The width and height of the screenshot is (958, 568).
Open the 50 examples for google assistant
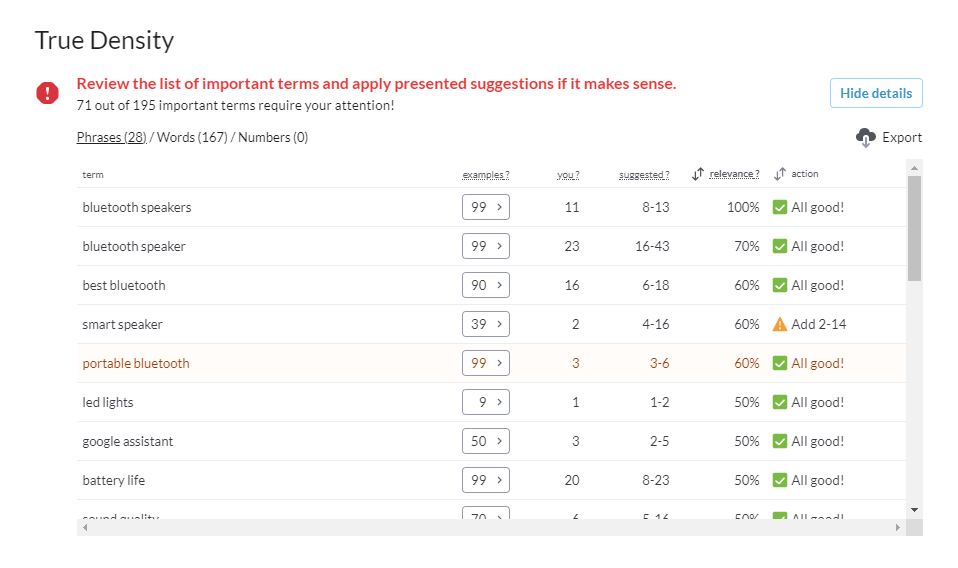coord(486,441)
